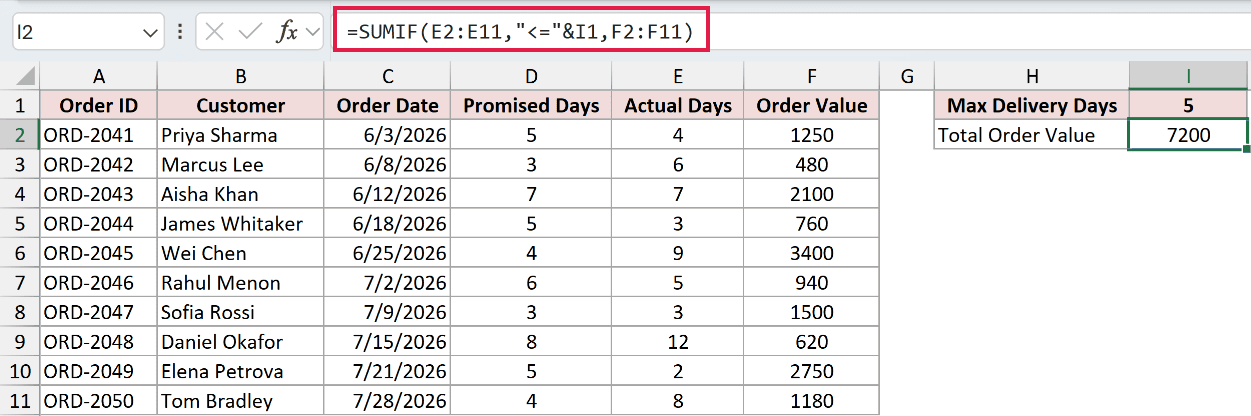Select order date 6/25/2026

387,253
